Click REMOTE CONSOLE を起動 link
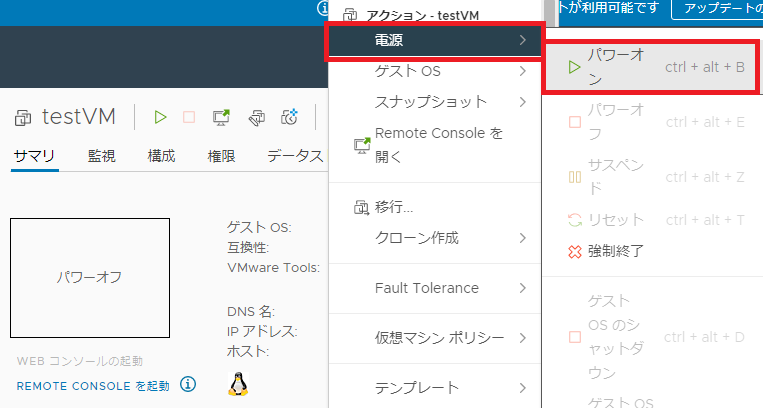Screen dimensions: 763x408 [93, 386]
